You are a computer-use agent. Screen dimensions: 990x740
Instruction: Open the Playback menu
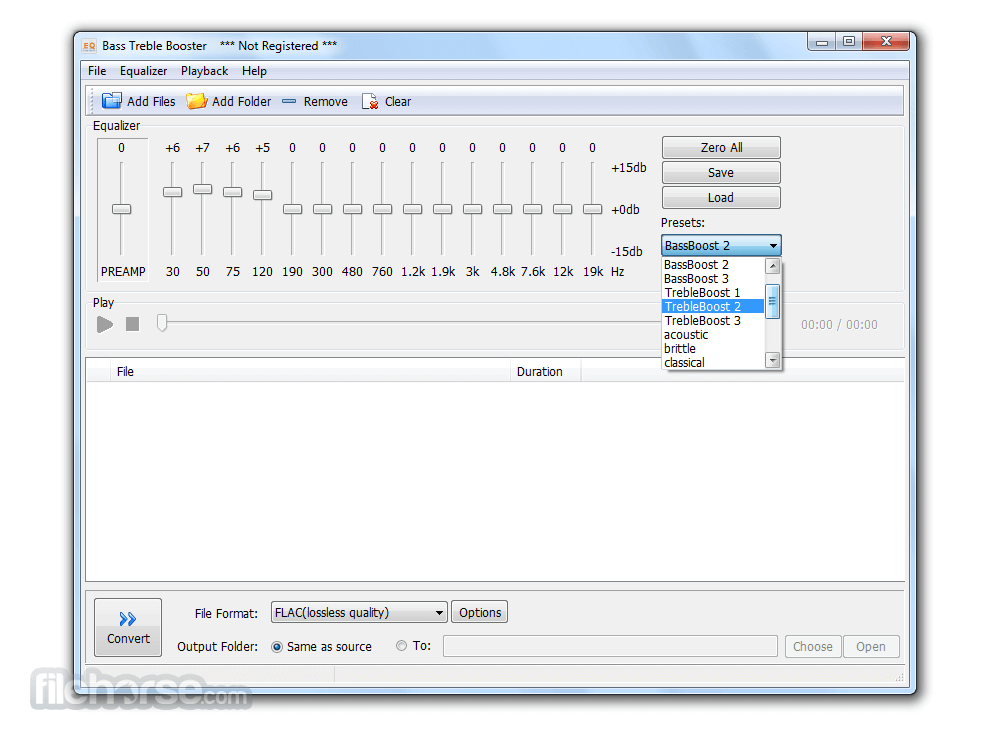click(x=205, y=71)
